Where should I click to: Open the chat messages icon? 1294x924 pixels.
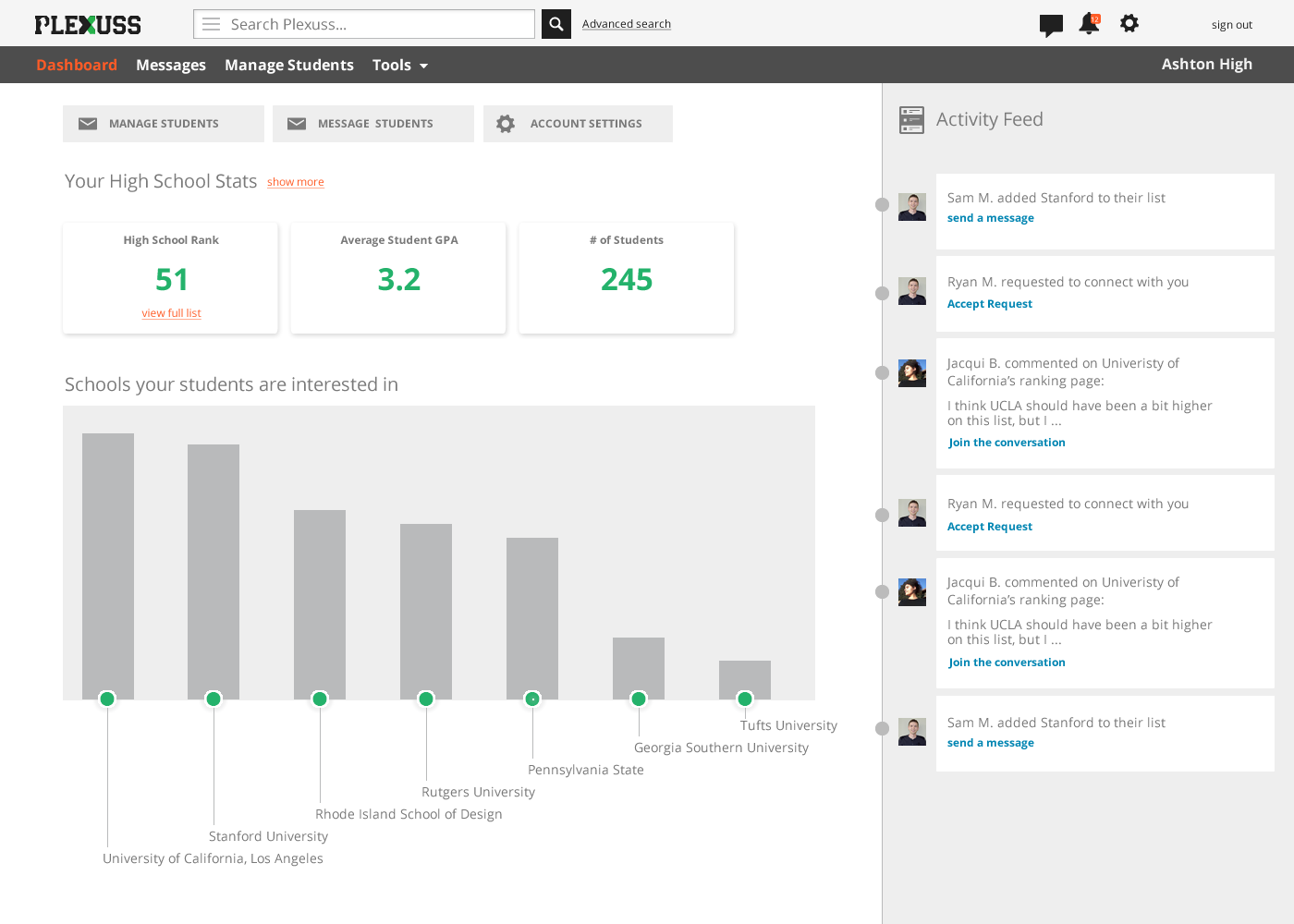click(1051, 25)
